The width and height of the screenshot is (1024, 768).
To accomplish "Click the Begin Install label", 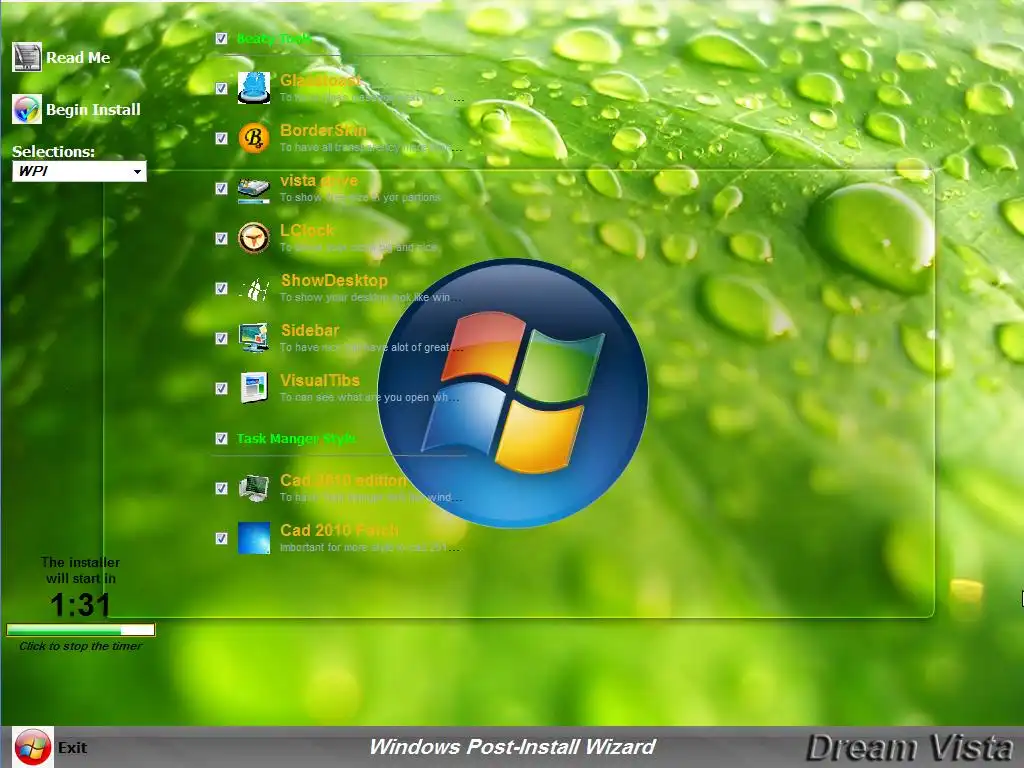I will (x=93, y=110).
